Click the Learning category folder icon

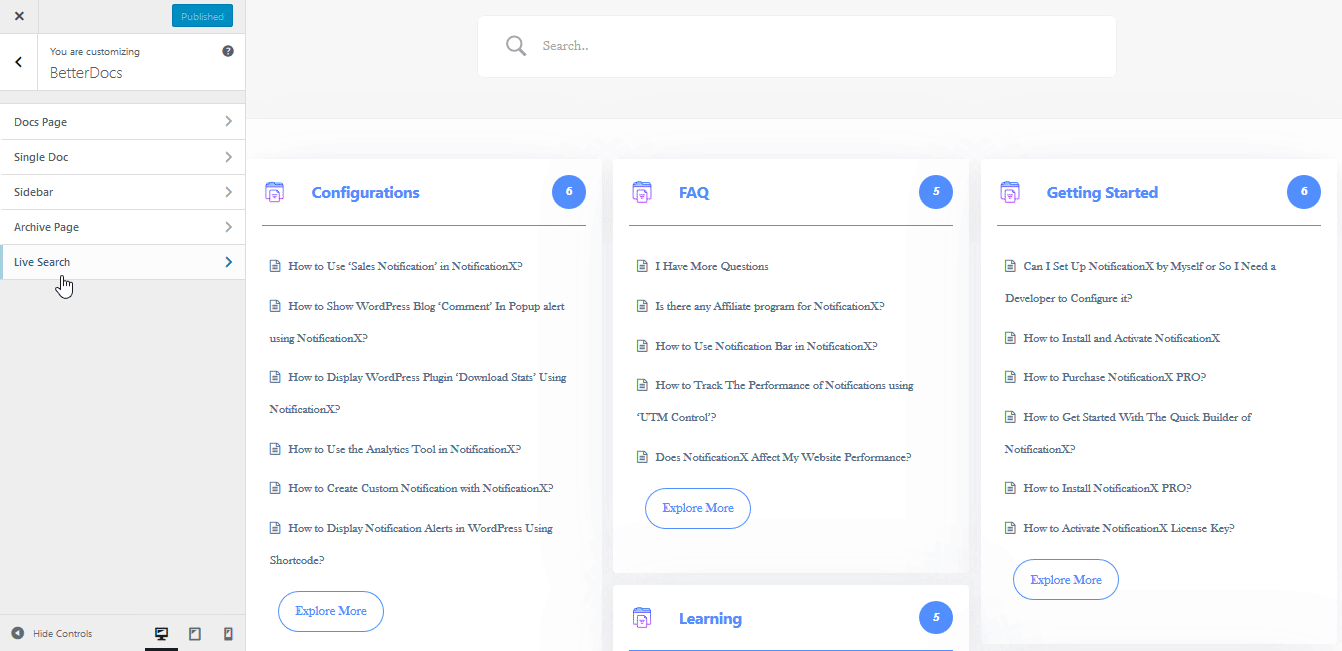[642, 618]
